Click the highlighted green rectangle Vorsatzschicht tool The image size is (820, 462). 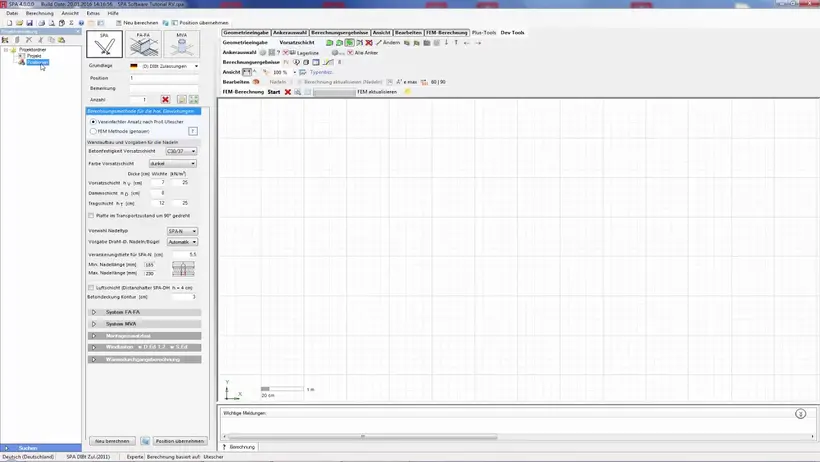coord(349,42)
